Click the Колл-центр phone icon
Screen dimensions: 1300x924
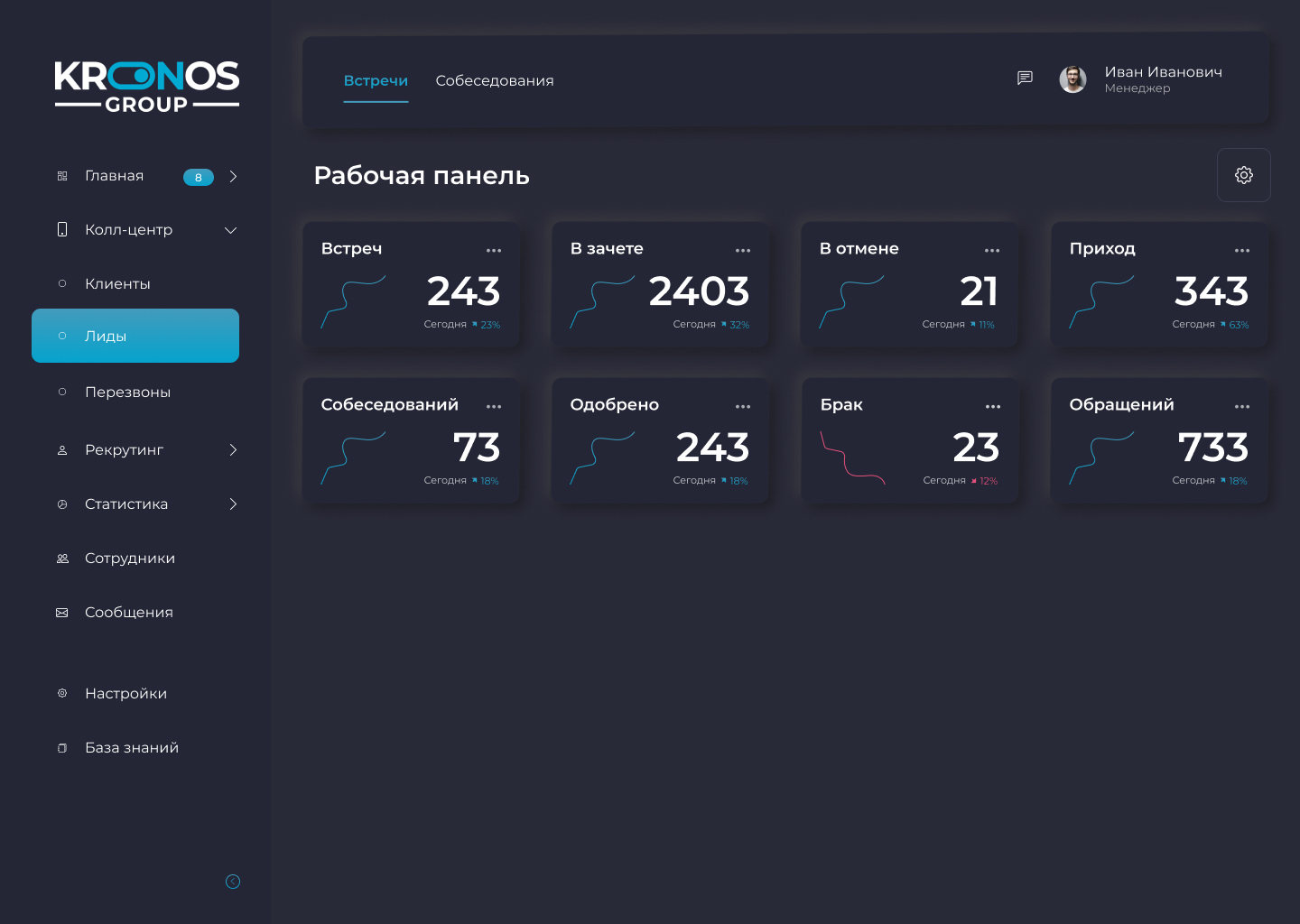point(62,229)
